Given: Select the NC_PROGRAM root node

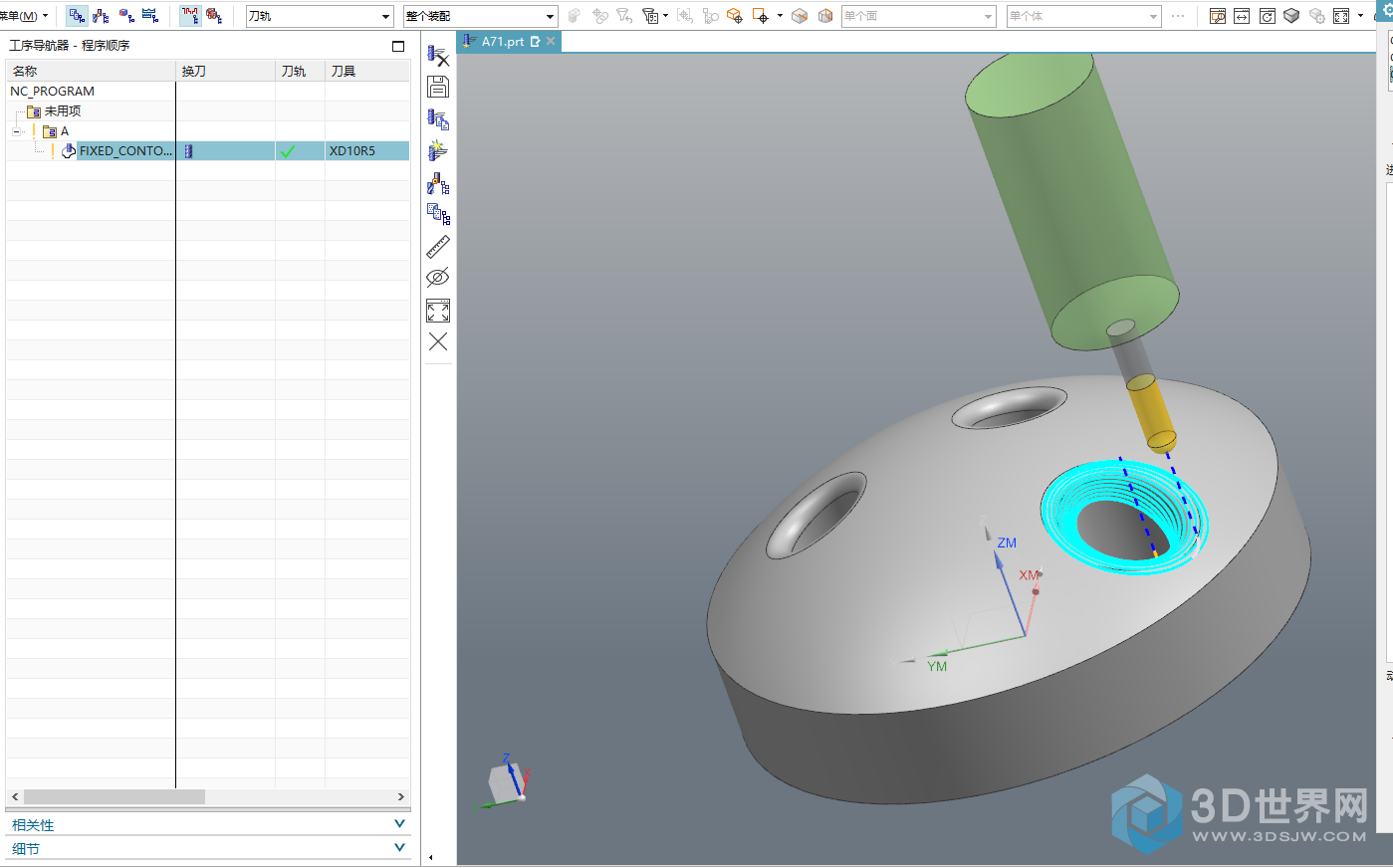Looking at the screenshot, I should click(x=53, y=91).
